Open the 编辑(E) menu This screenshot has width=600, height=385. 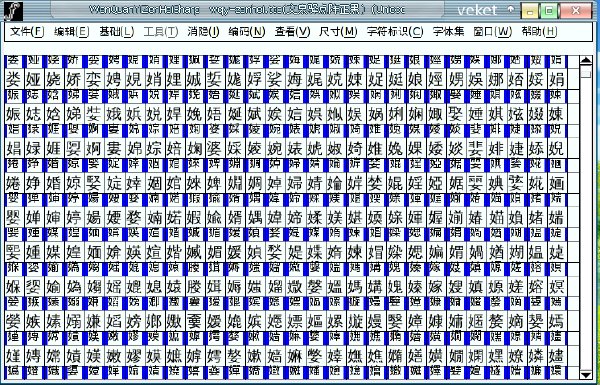72,31
